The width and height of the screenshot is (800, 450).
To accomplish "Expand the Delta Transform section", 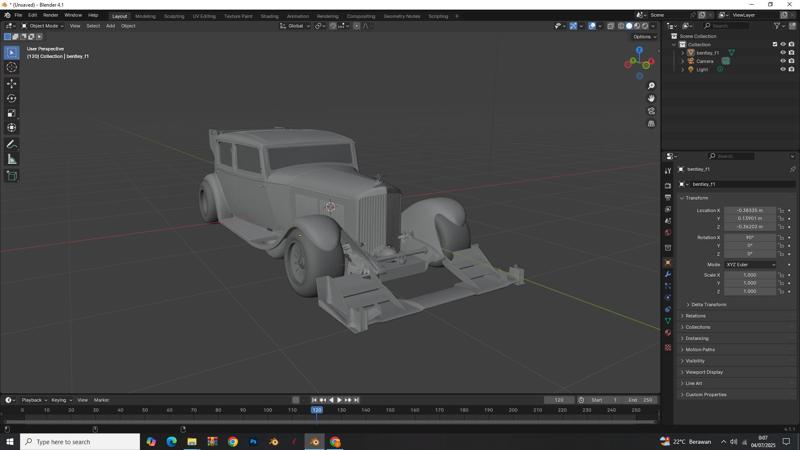I will click(708, 304).
